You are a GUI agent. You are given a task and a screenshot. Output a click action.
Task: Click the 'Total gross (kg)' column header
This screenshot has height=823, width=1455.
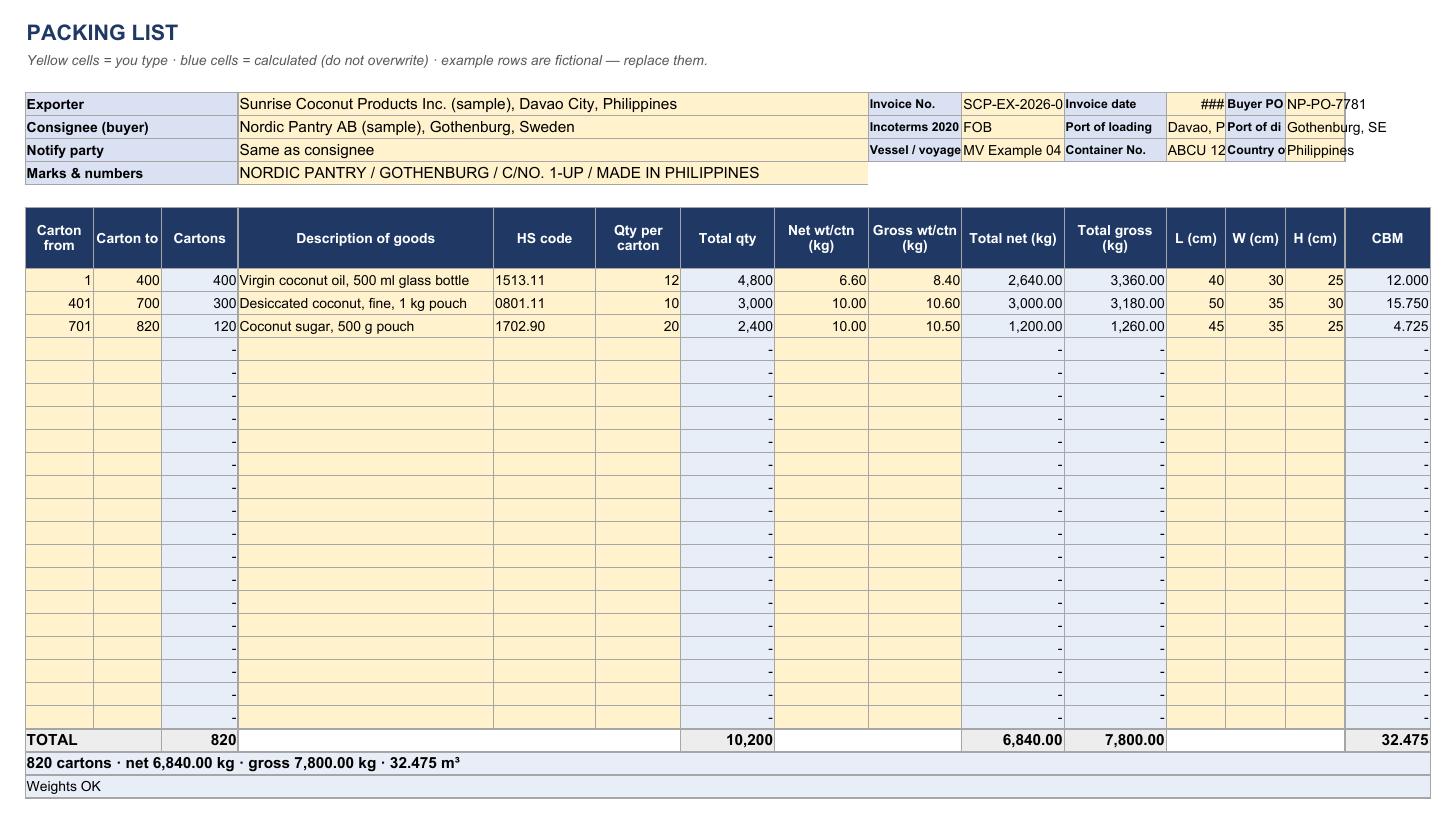[x=1115, y=238]
